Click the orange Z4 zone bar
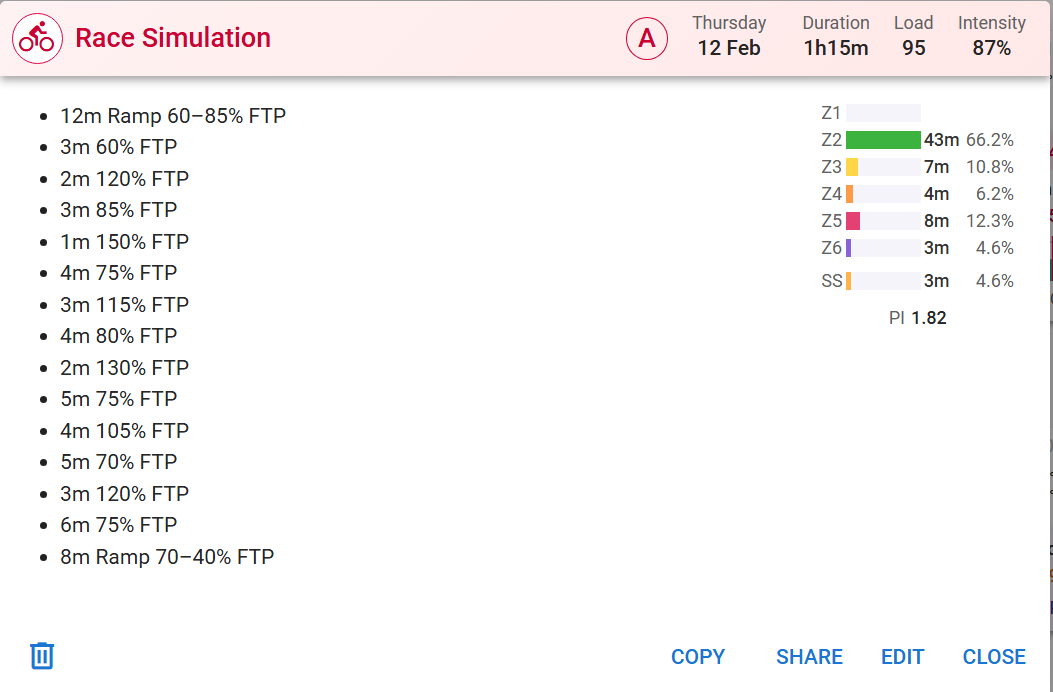The image size is (1053, 692). tap(850, 194)
